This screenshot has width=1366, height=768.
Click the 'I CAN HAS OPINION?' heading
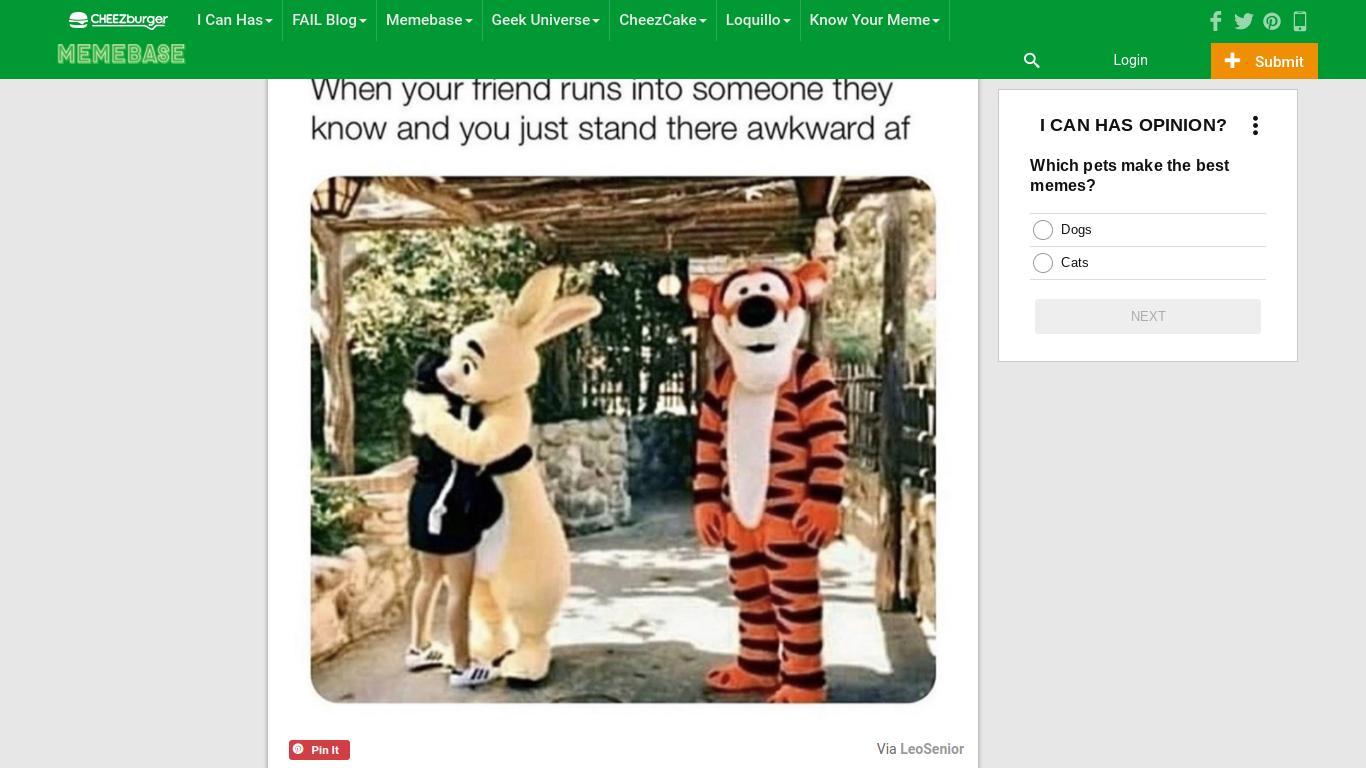[x=1133, y=125]
